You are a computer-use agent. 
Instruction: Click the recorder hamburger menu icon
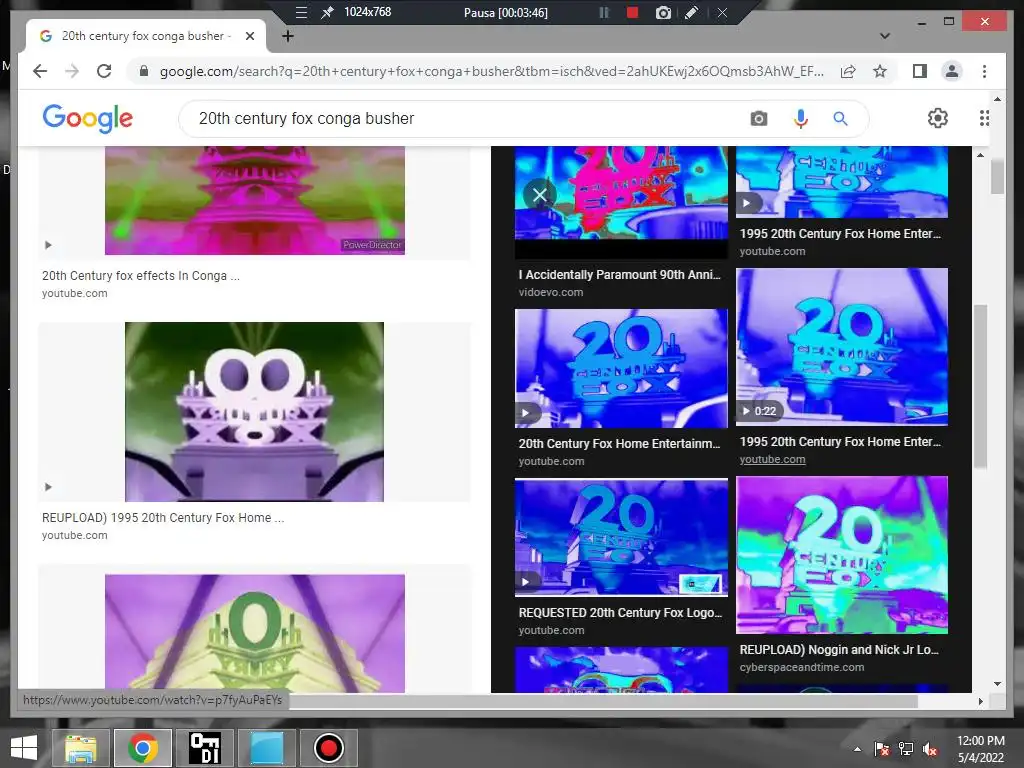301,12
